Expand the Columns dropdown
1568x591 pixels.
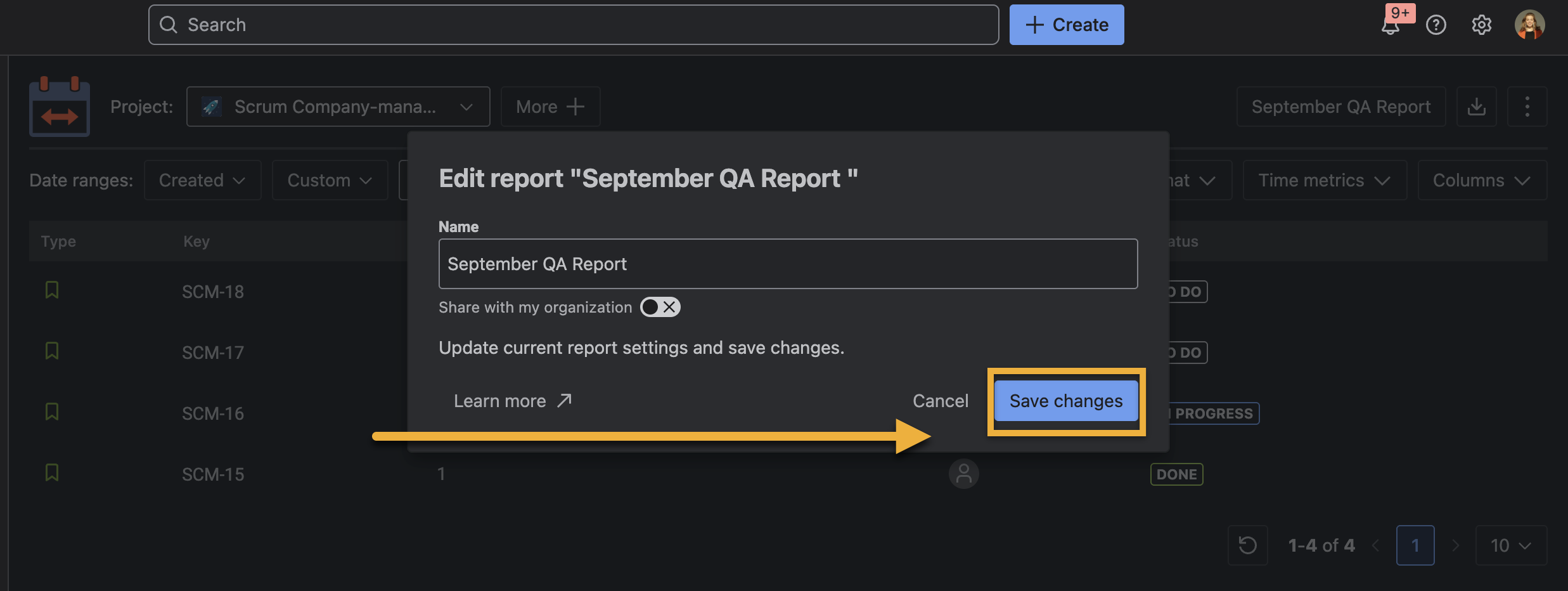[1482, 180]
